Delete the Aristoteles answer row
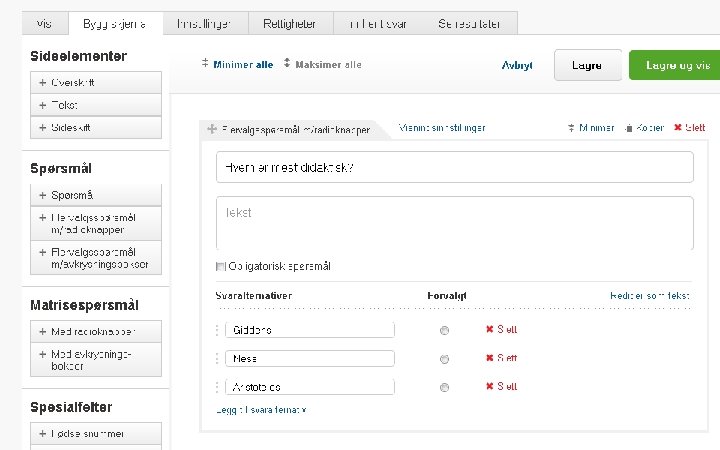 pos(501,386)
